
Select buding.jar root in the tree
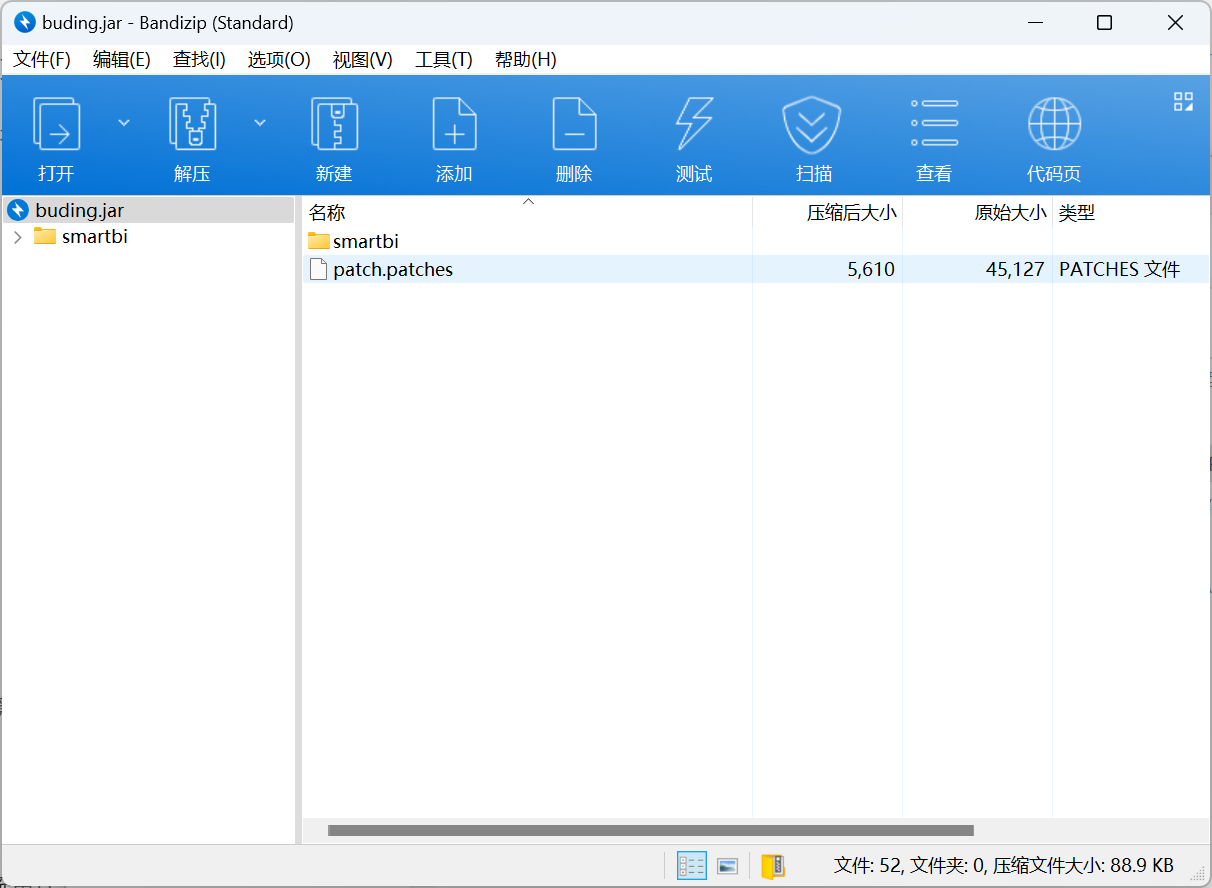click(x=148, y=210)
